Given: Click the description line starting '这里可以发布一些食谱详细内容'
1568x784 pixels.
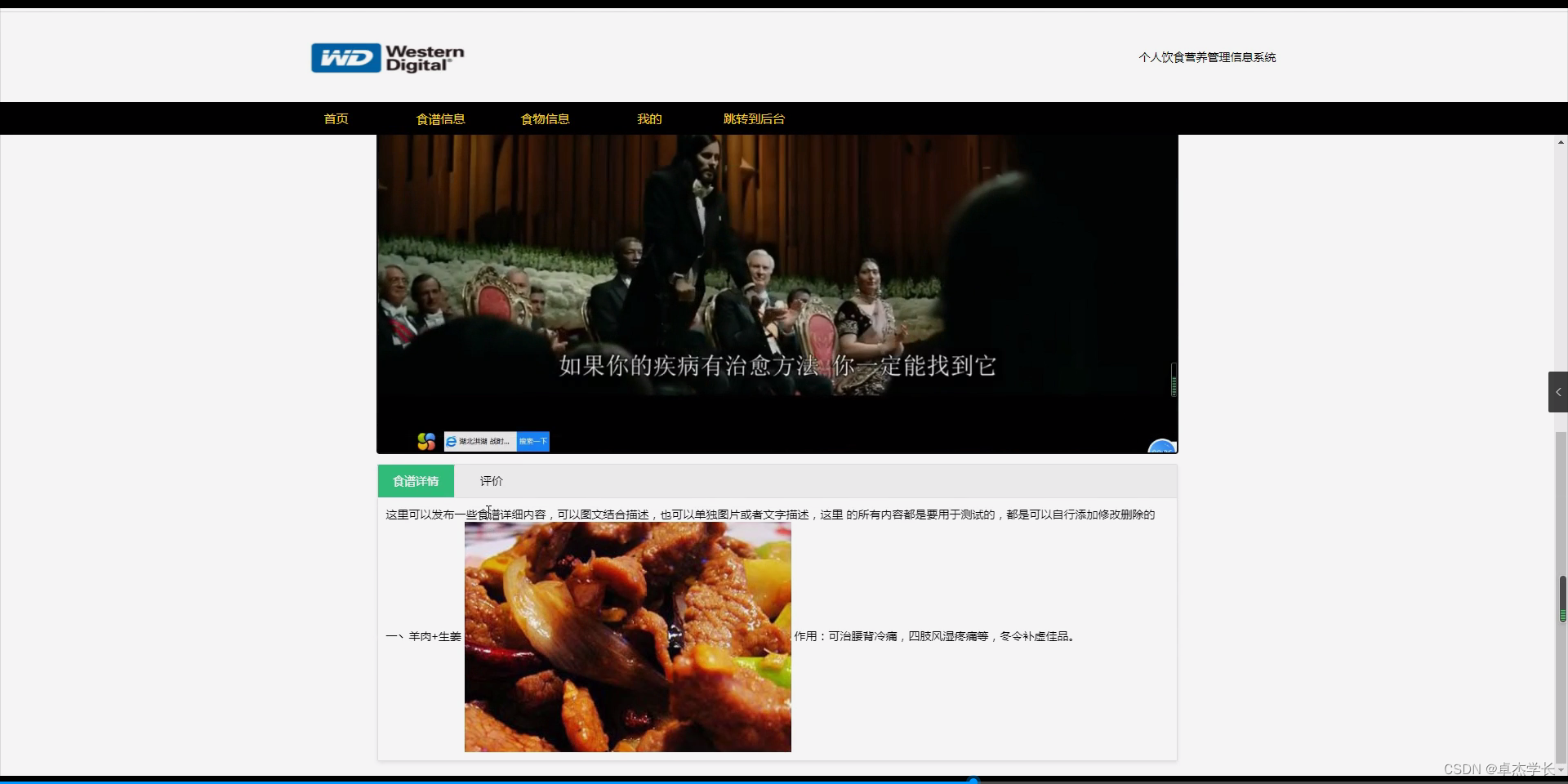Looking at the screenshot, I should [x=770, y=514].
